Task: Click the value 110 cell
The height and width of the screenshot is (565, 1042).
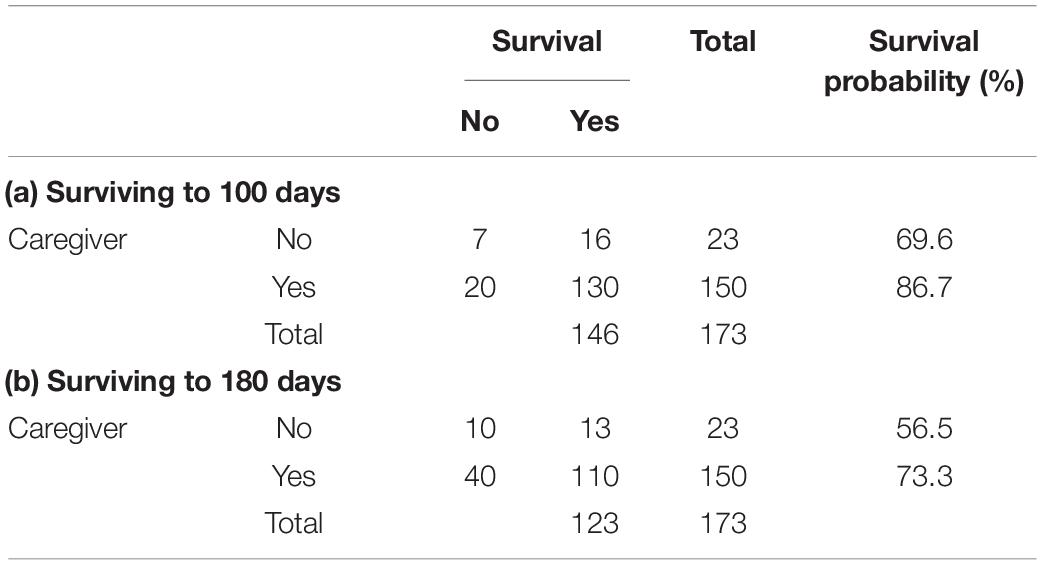Action: 595,476
